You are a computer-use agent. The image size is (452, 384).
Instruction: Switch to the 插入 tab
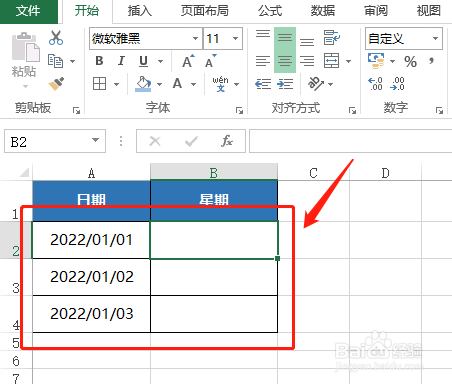pos(140,11)
